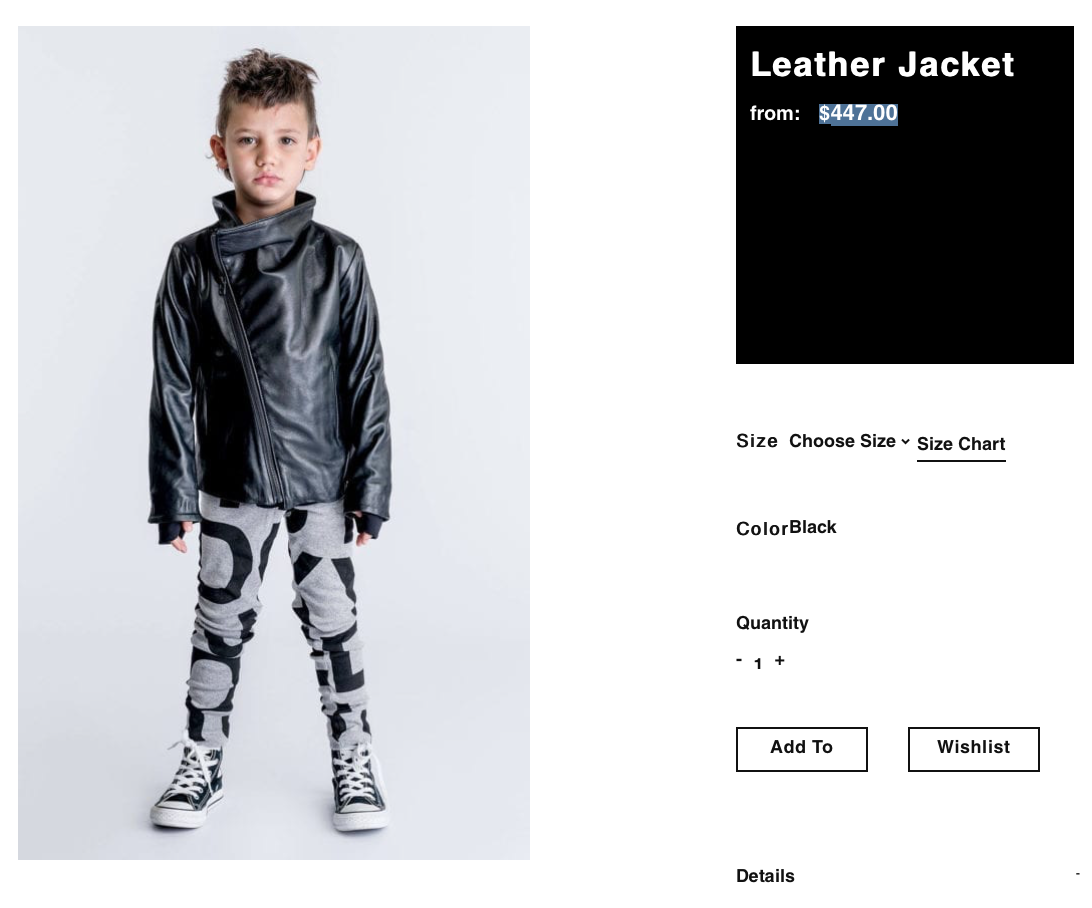Decrease quantity with the minus icon
Viewport: 1092px width, 908px height.
[x=740, y=659]
